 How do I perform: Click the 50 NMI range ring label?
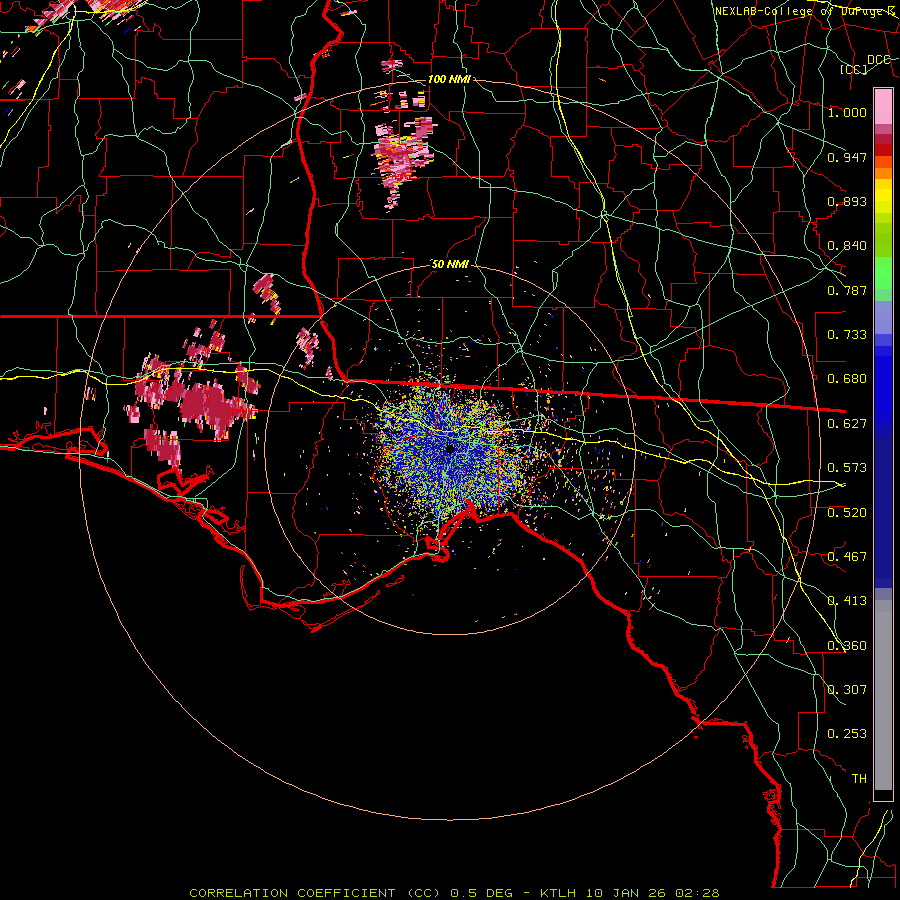[450, 265]
